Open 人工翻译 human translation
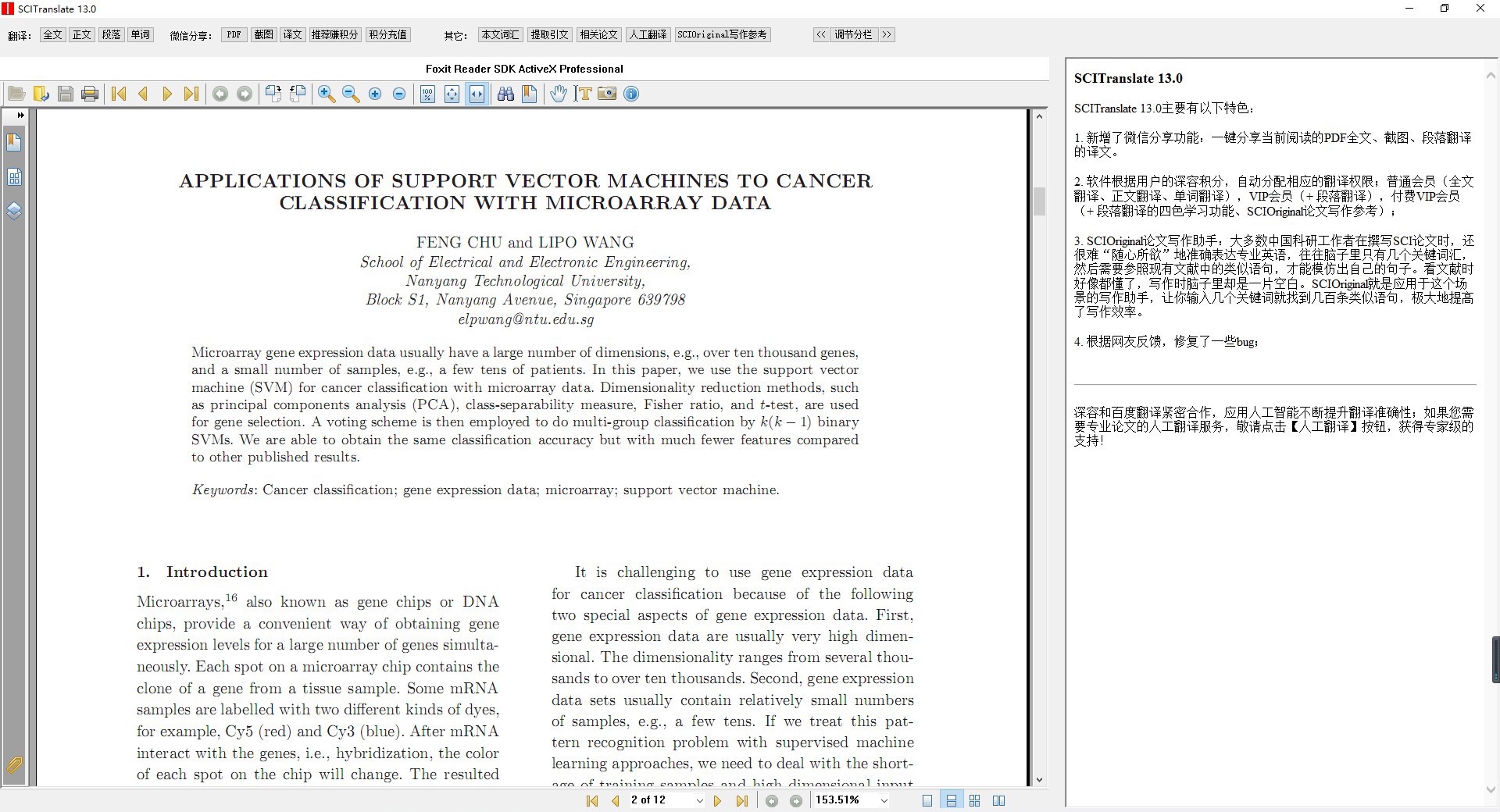 (648, 34)
